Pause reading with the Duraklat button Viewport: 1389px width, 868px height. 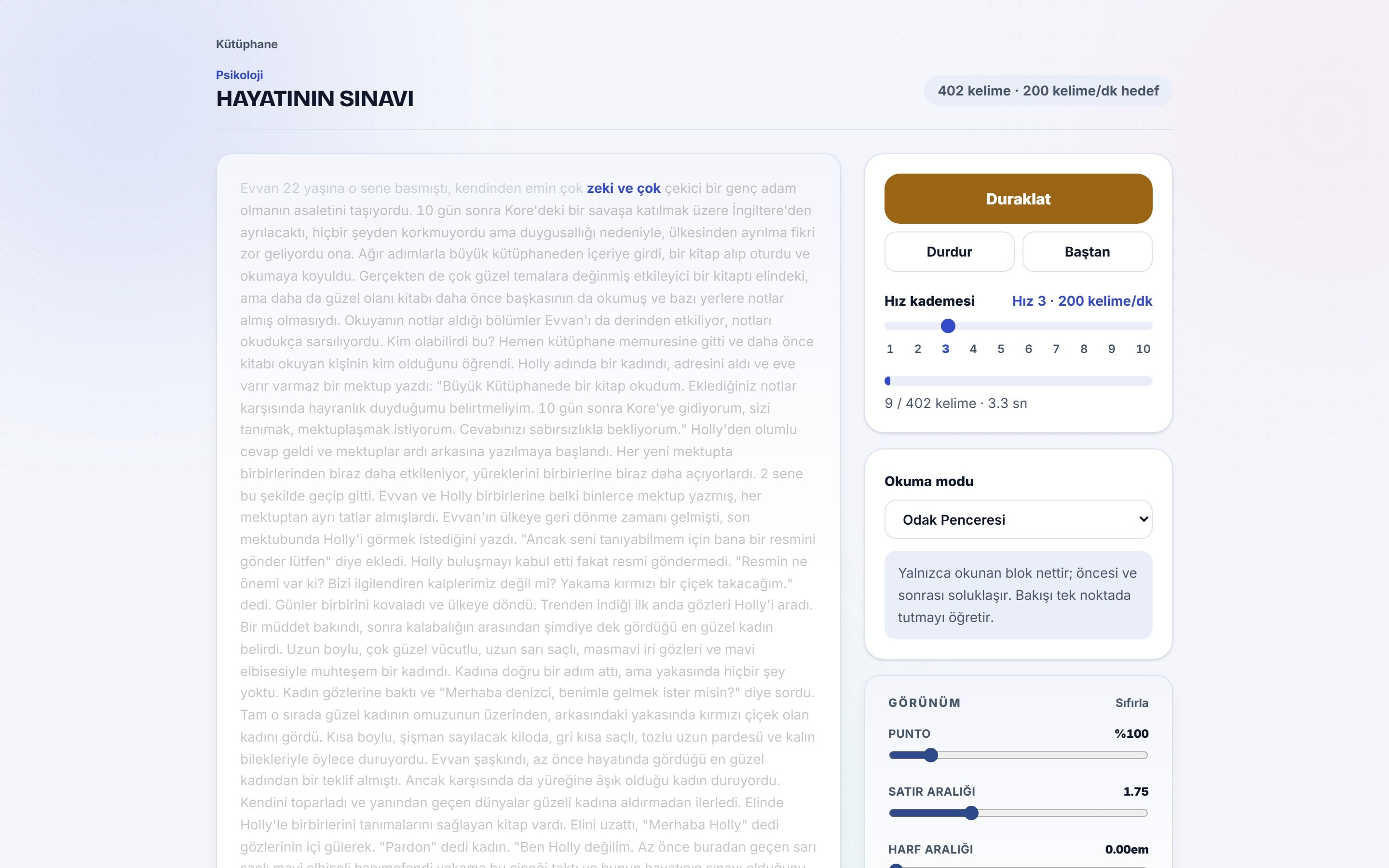tap(1018, 199)
